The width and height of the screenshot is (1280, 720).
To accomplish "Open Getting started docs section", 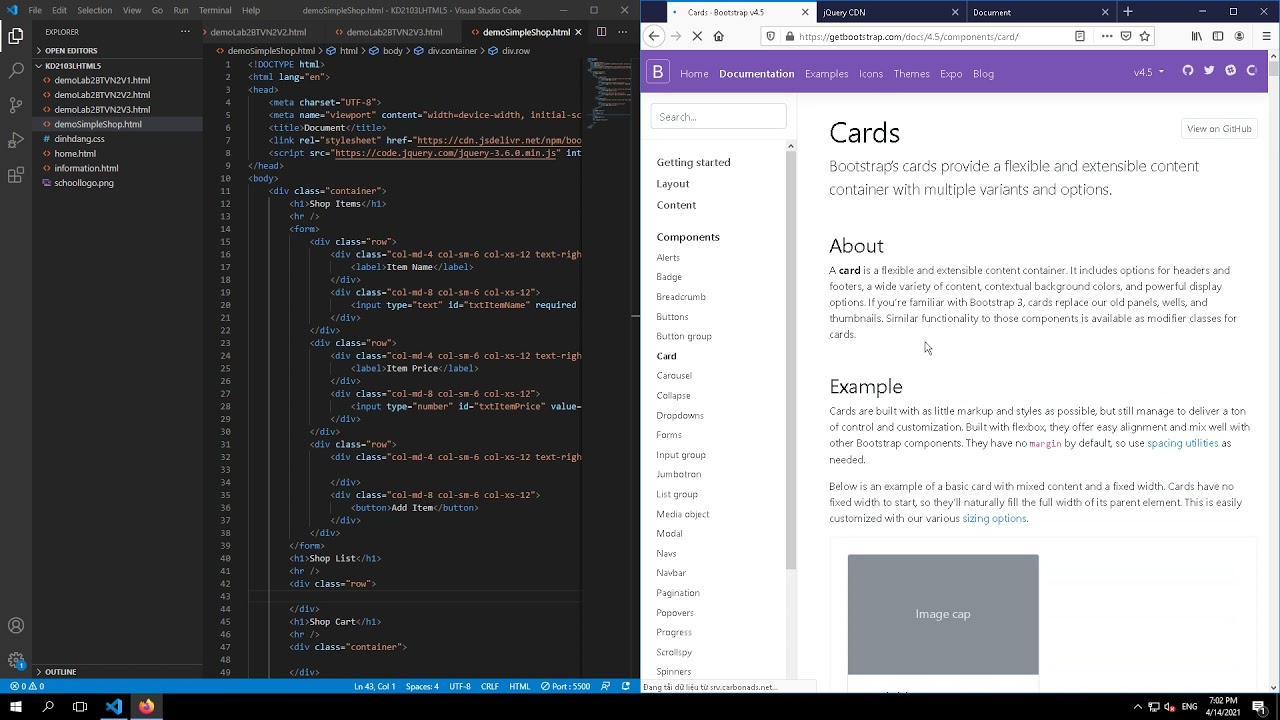I will click(x=693, y=162).
